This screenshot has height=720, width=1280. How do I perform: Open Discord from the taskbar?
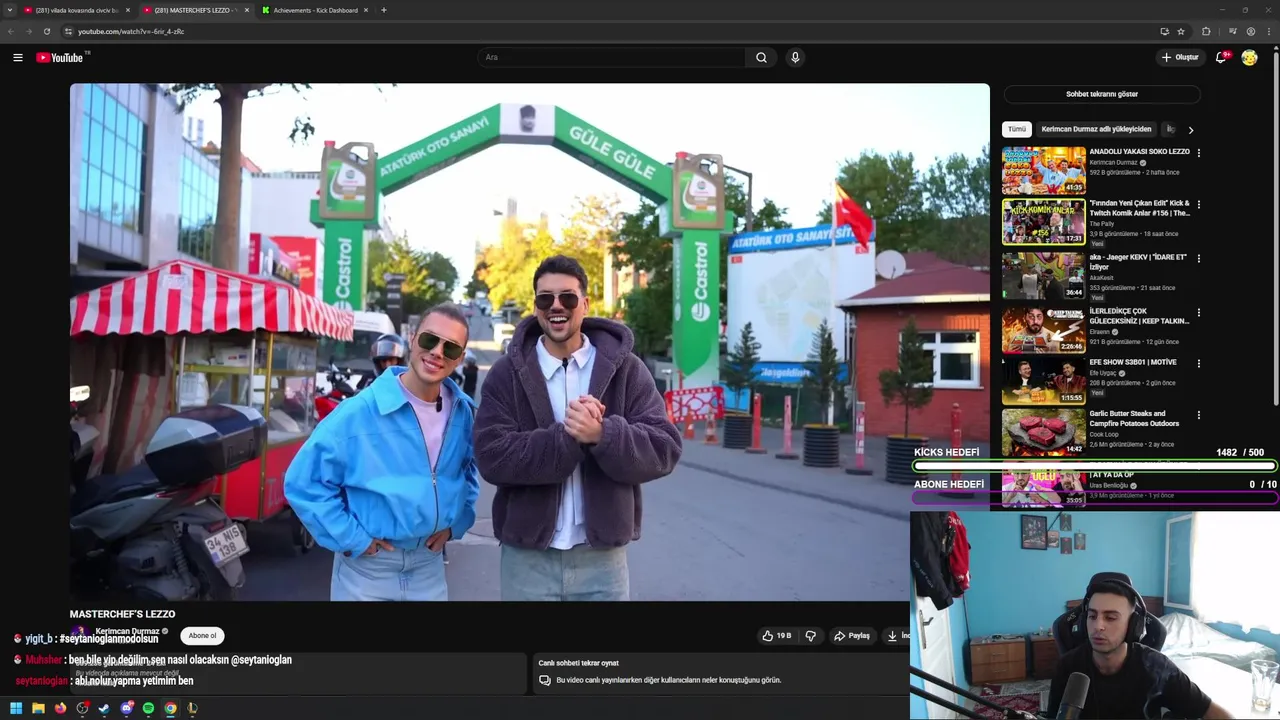pyautogui.click(x=126, y=708)
